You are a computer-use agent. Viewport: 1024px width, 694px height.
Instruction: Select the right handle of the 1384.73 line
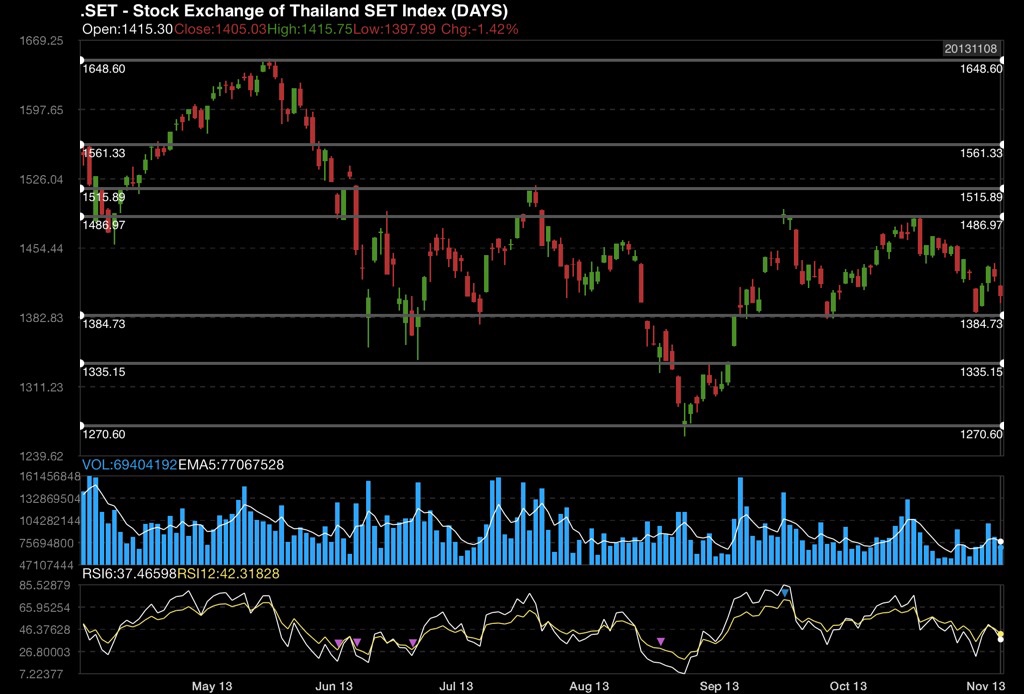(x=1001, y=315)
